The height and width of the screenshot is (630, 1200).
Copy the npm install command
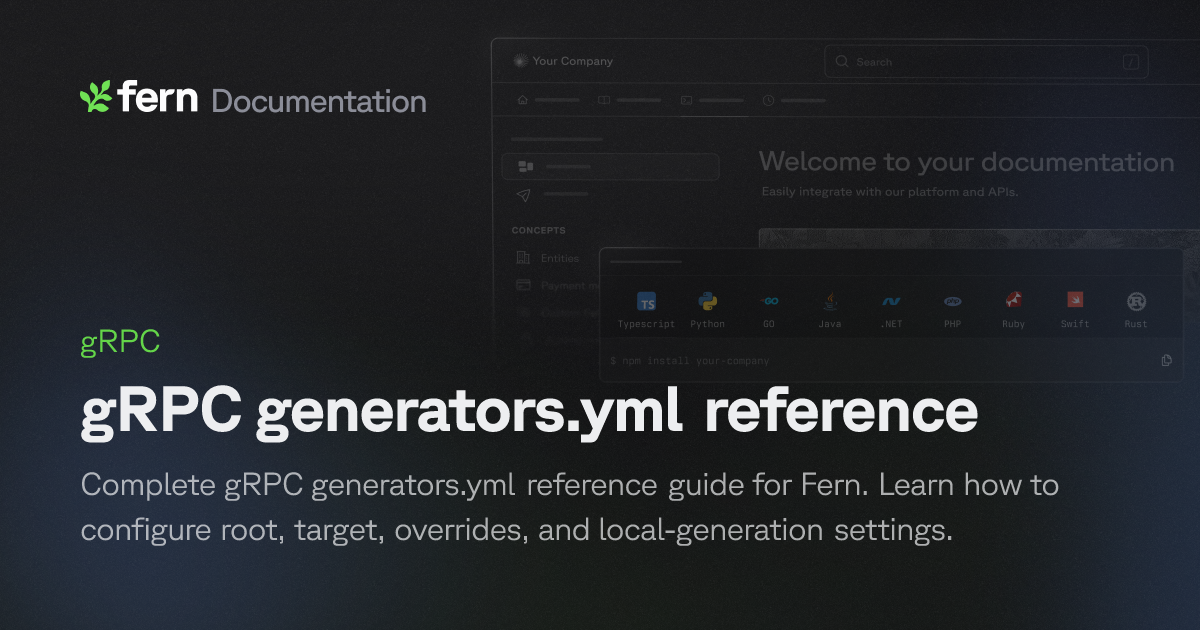pos(1166,360)
